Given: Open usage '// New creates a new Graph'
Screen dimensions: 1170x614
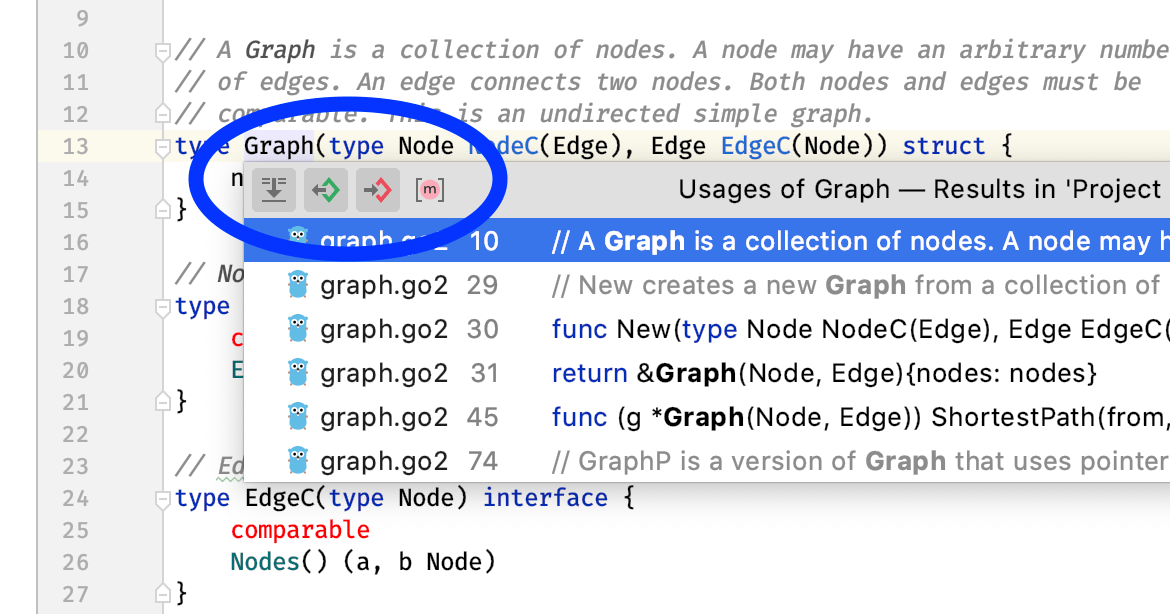Looking at the screenshot, I should 707,285.
